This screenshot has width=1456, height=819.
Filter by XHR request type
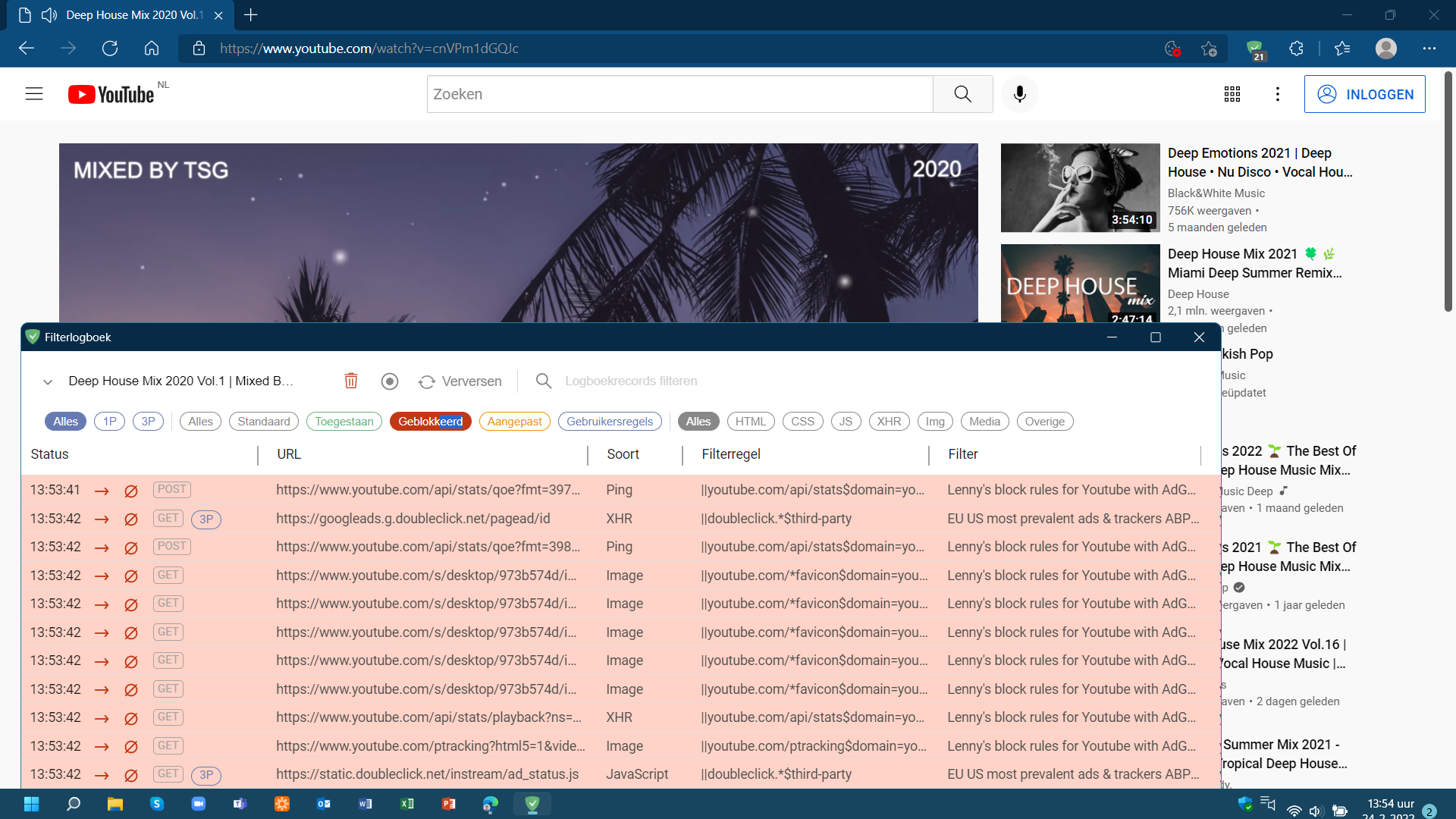[x=889, y=422]
